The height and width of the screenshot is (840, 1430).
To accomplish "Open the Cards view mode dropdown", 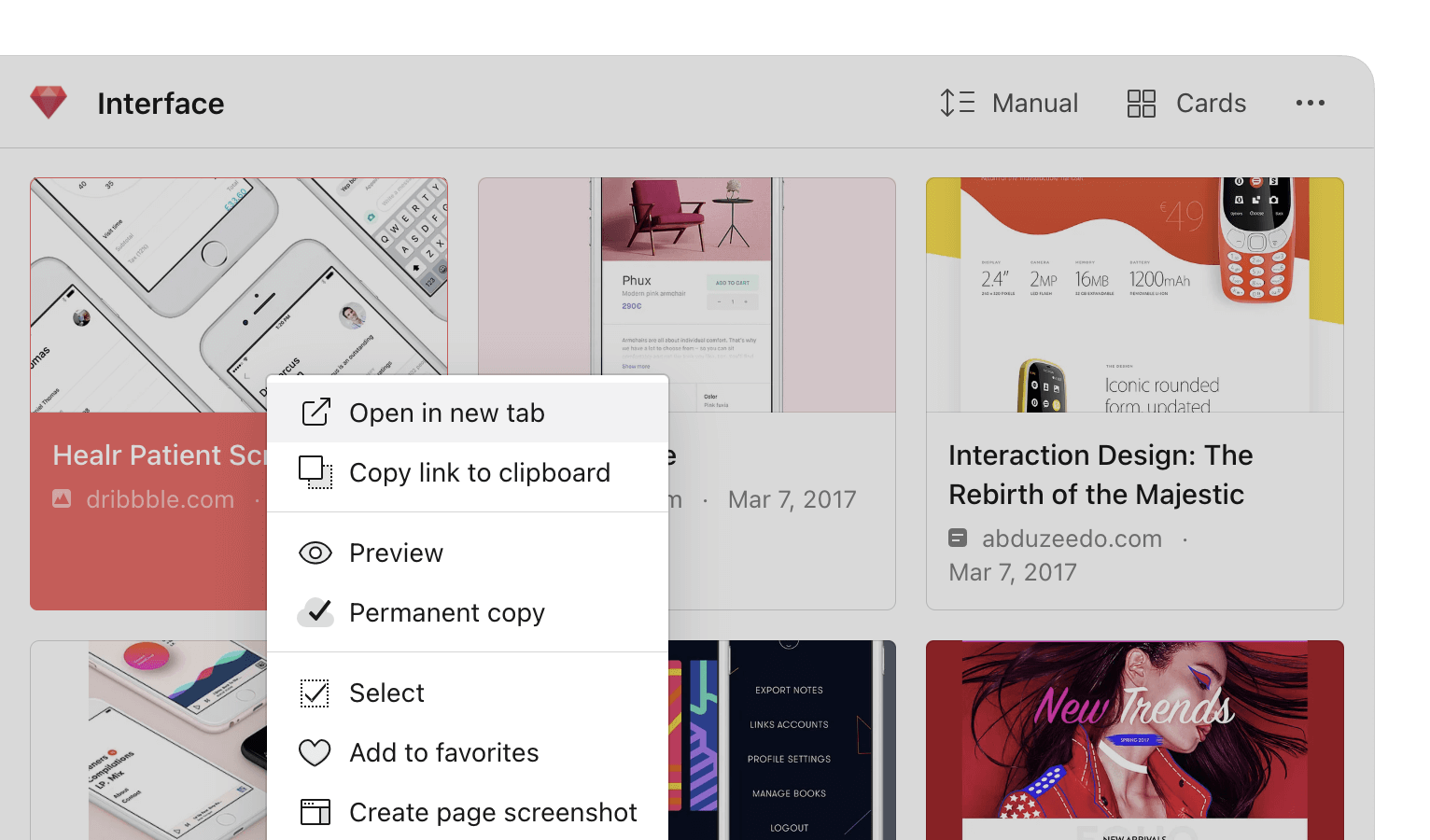I will [1186, 103].
